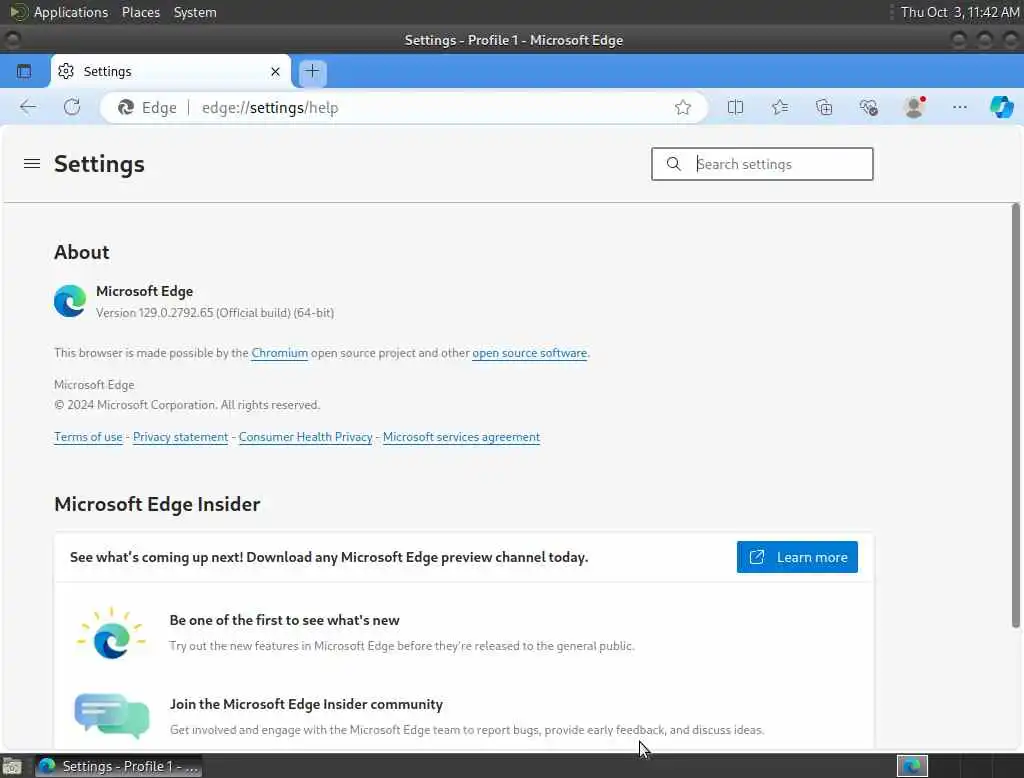
Task: Click the magnifier icon in Search settings
Action: click(673, 164)
